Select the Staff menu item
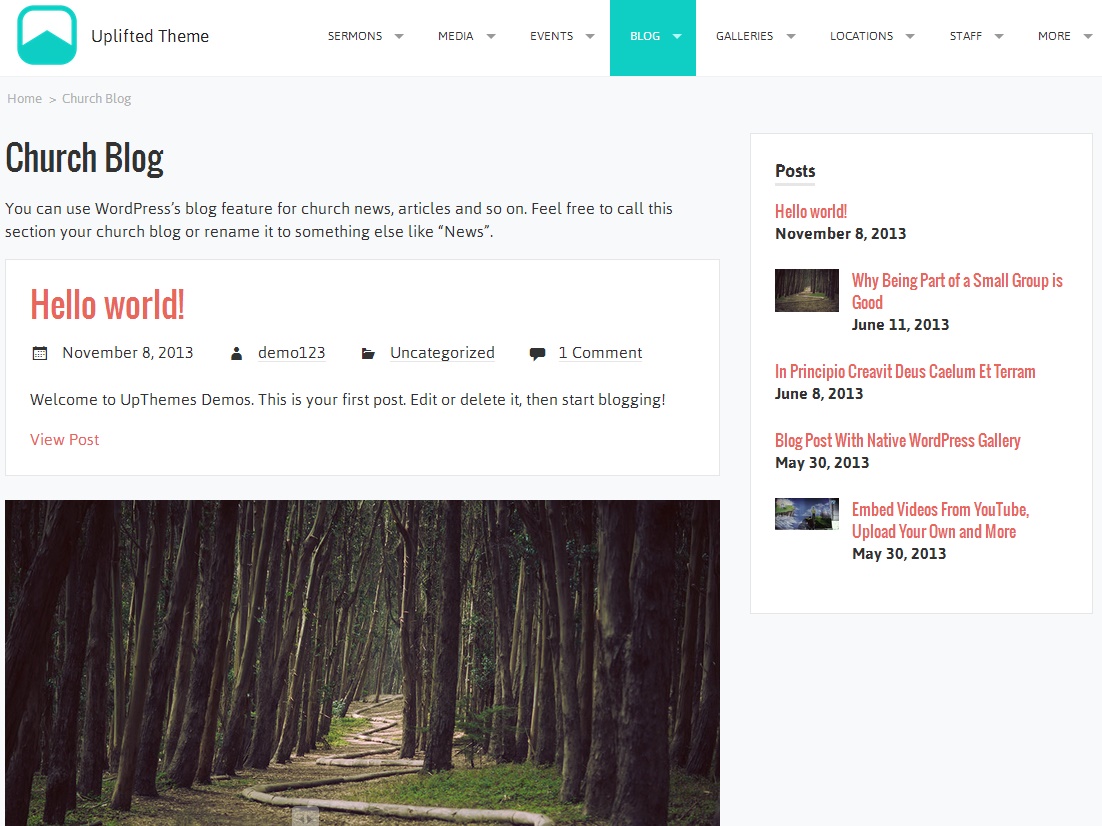The image size is (1102, 826). pyautogui.click(x=966, y=36)
